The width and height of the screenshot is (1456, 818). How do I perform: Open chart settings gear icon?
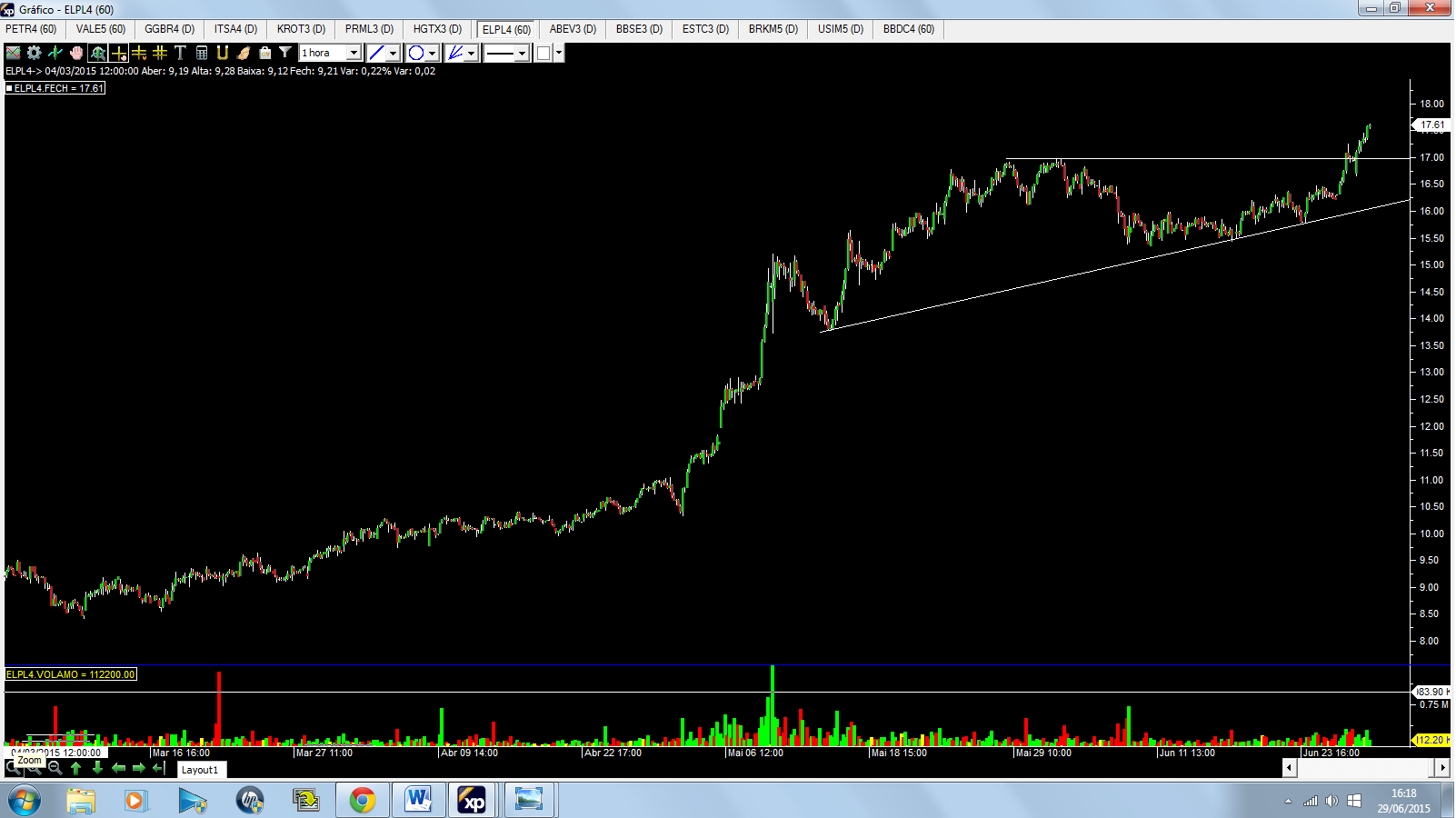click(34, 53)
